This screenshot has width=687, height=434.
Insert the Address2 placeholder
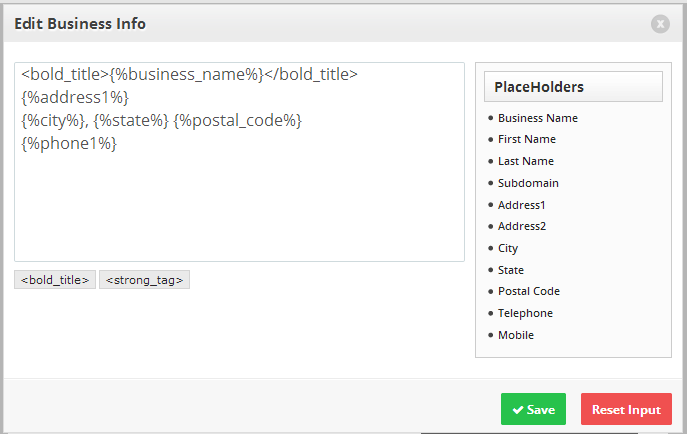[x=522, y=226]
